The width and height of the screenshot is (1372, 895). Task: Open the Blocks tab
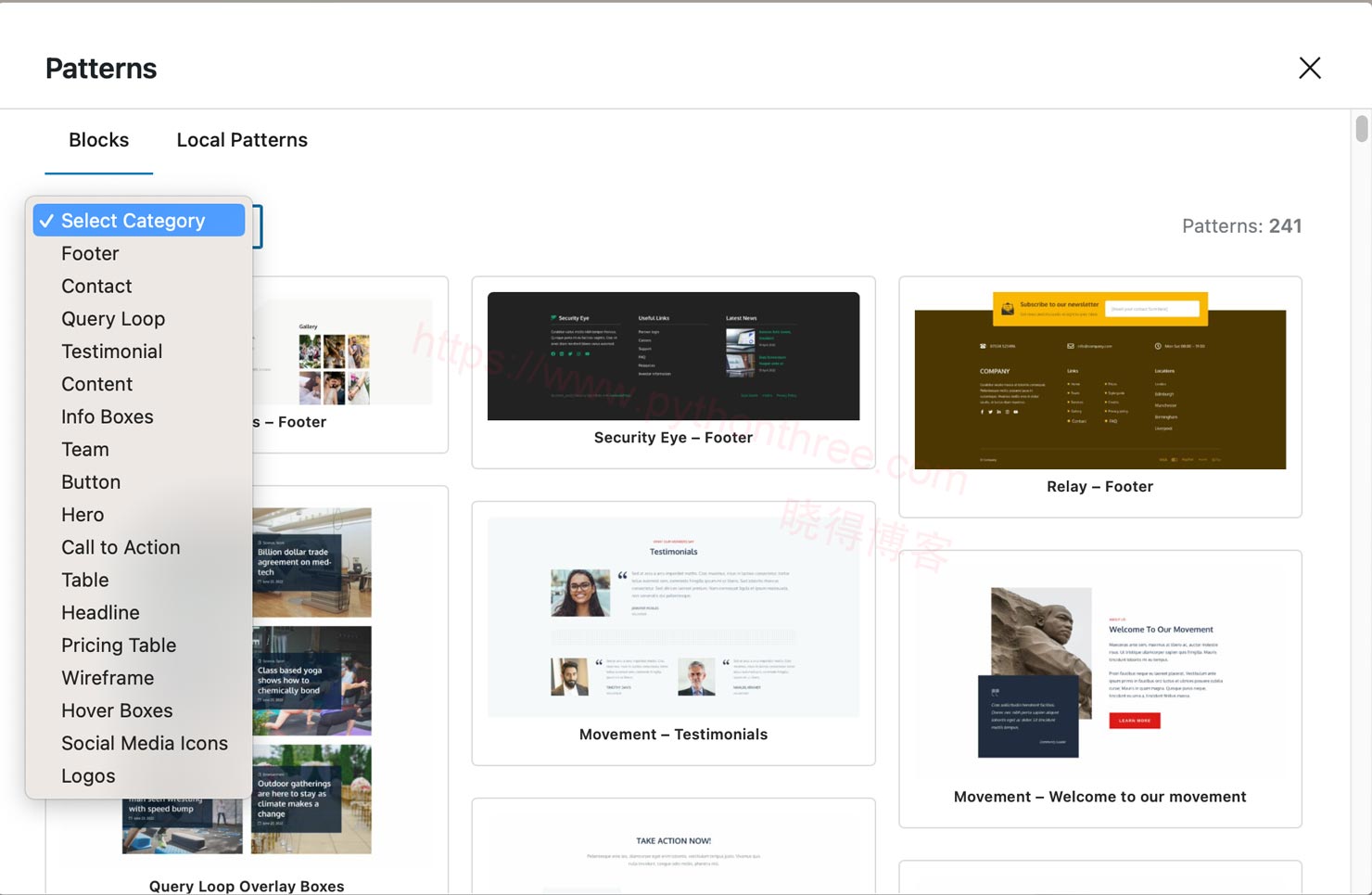(98, 140)
